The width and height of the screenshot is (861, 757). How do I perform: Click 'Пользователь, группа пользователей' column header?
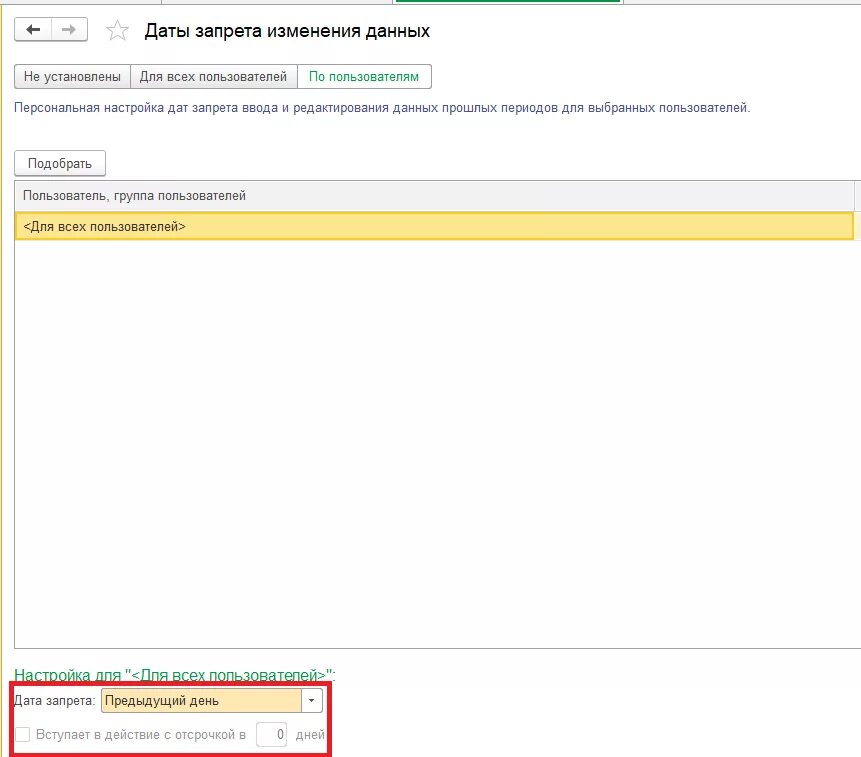434,195
